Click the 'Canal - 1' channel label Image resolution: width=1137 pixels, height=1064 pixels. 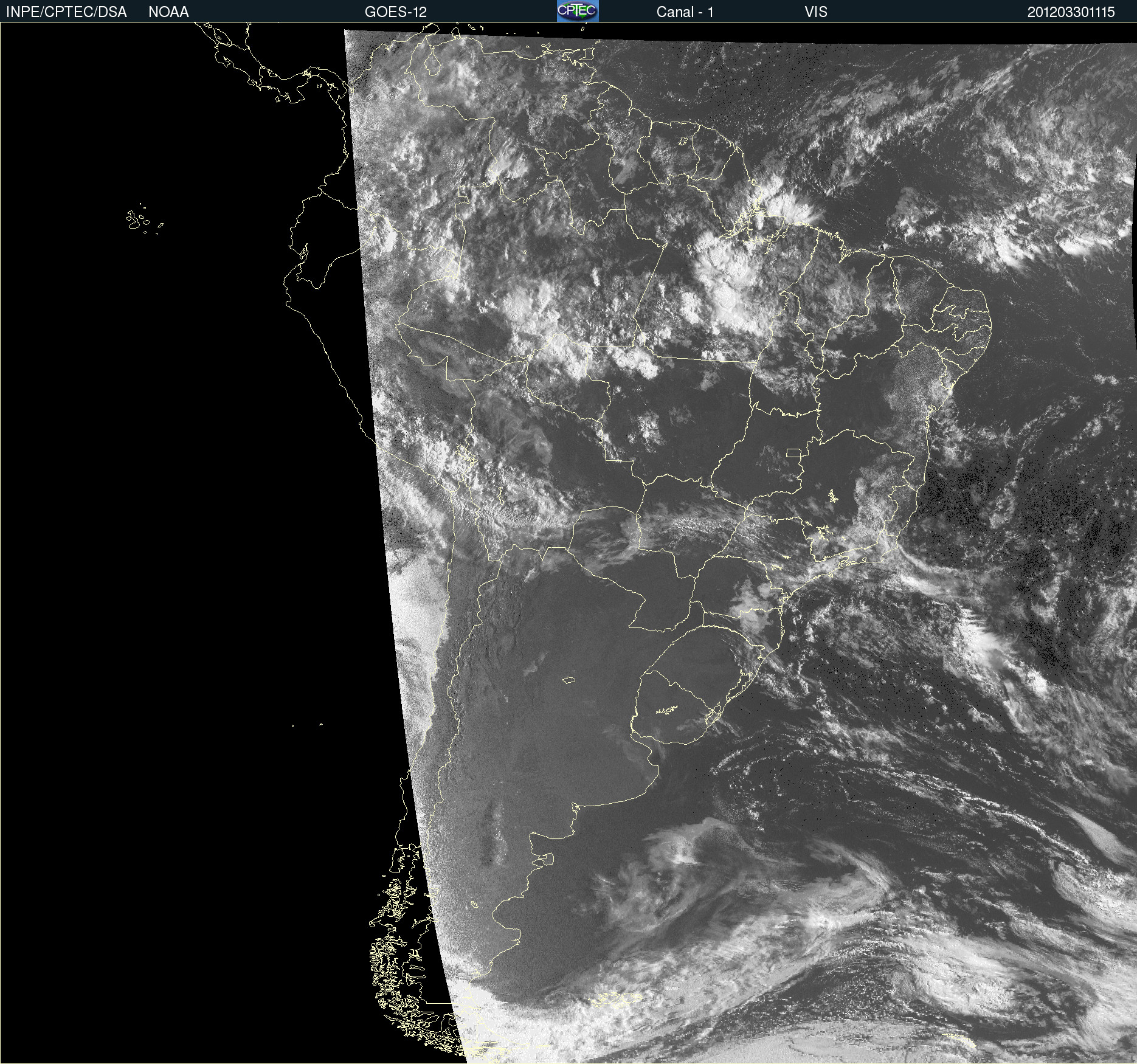[685, 12]
